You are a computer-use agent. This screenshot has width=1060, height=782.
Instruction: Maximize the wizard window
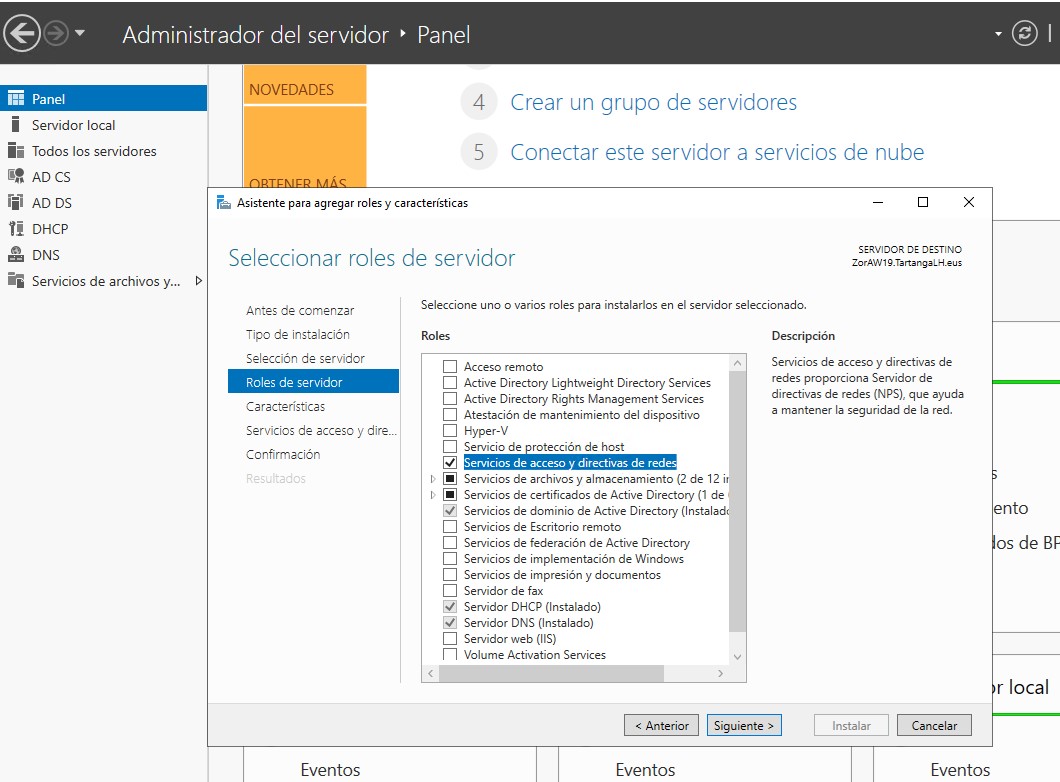click(x=923, y=202)
